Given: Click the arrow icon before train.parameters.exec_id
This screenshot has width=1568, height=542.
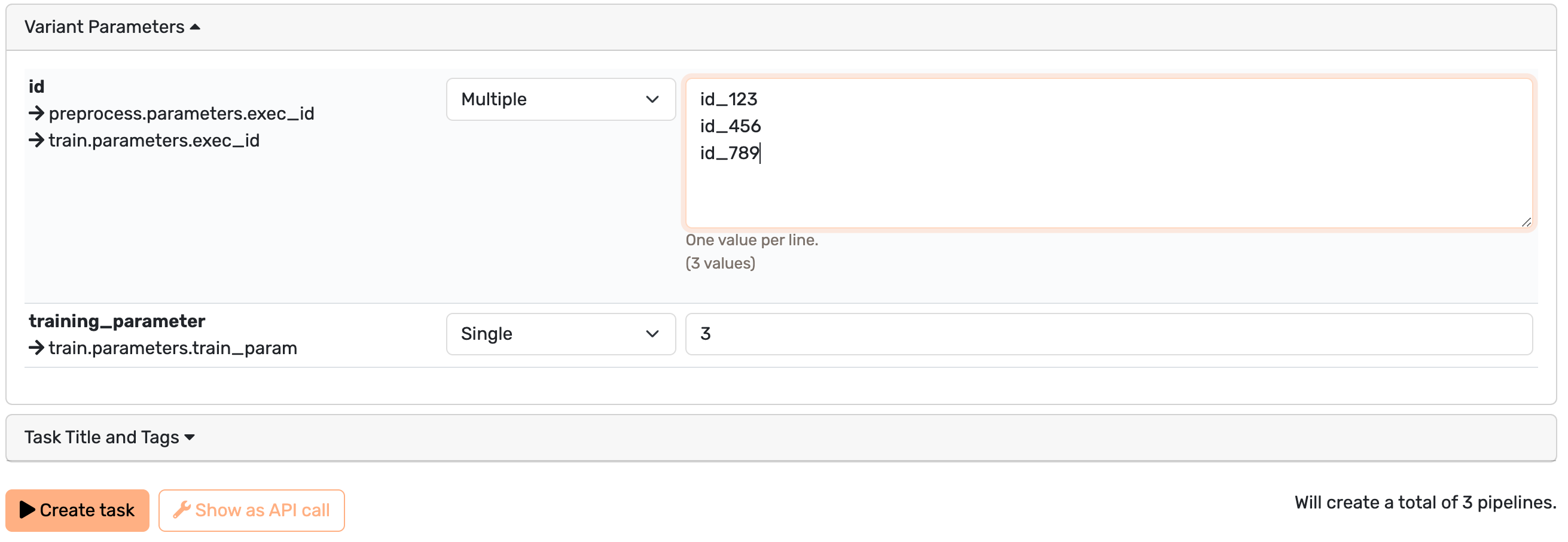Looking at the screenshot, I should click(x=36, y=140).
